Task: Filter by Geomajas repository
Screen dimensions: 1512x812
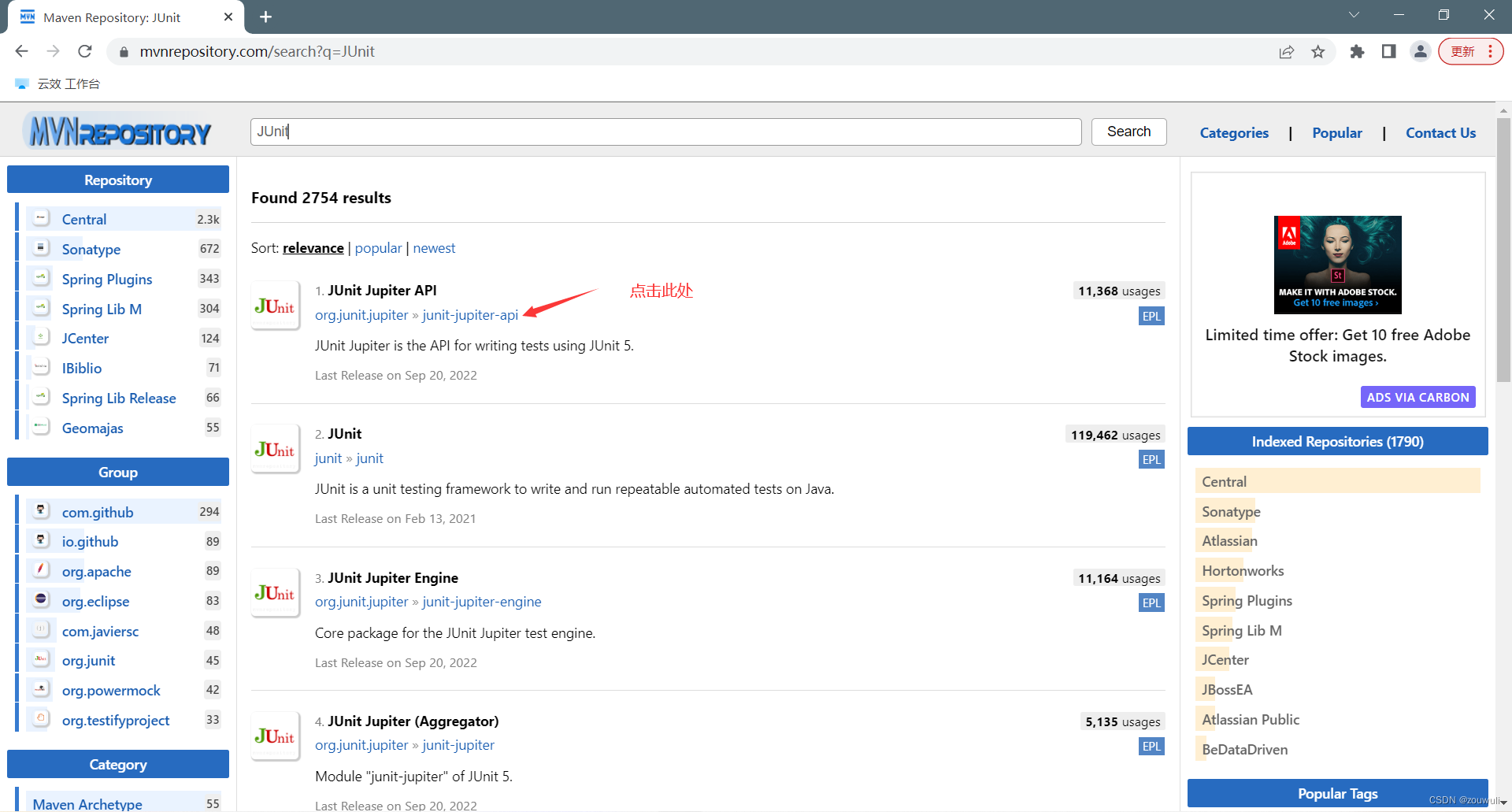Action: click(x=93, y=428)
